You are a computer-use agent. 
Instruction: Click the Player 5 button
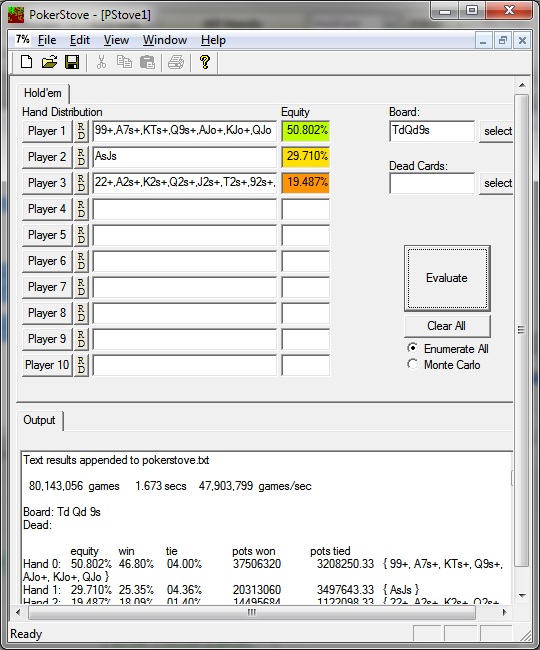[47, 235]
